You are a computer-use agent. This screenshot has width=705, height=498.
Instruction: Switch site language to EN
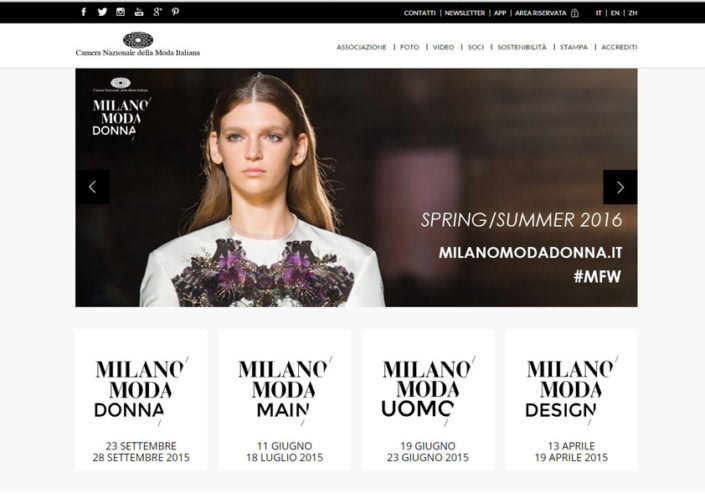[615, 13]
